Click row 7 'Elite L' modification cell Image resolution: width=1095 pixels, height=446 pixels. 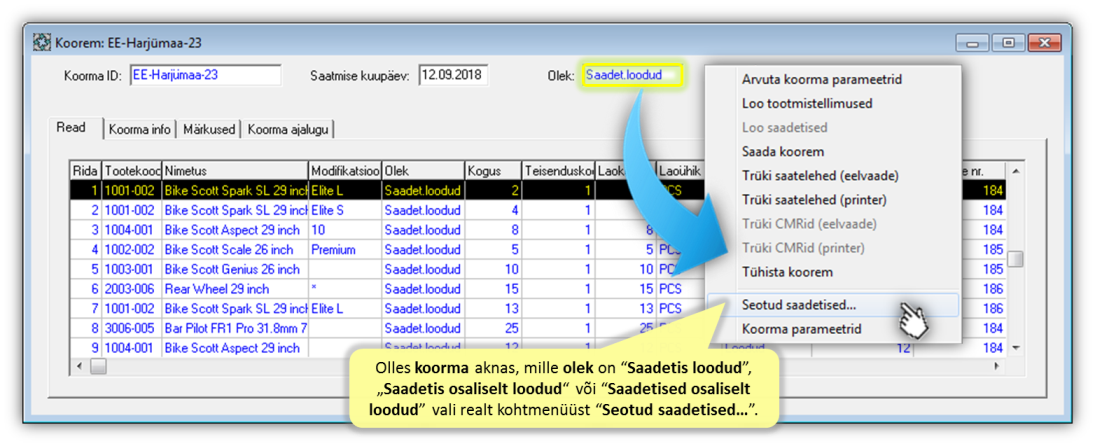tap(346, 308)
